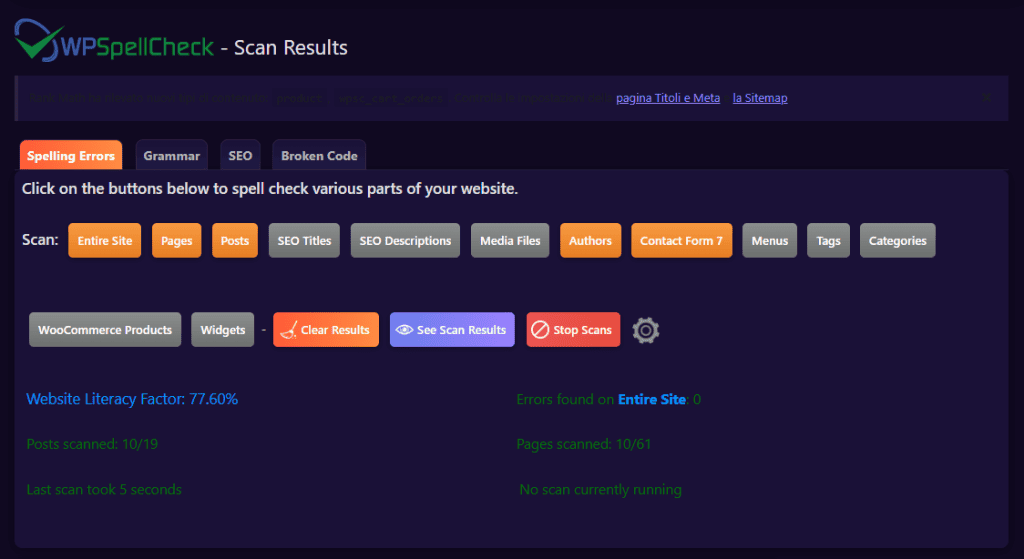The image size is (1024, 559).
Task: Scan the Entire Site
Action: 104,240
